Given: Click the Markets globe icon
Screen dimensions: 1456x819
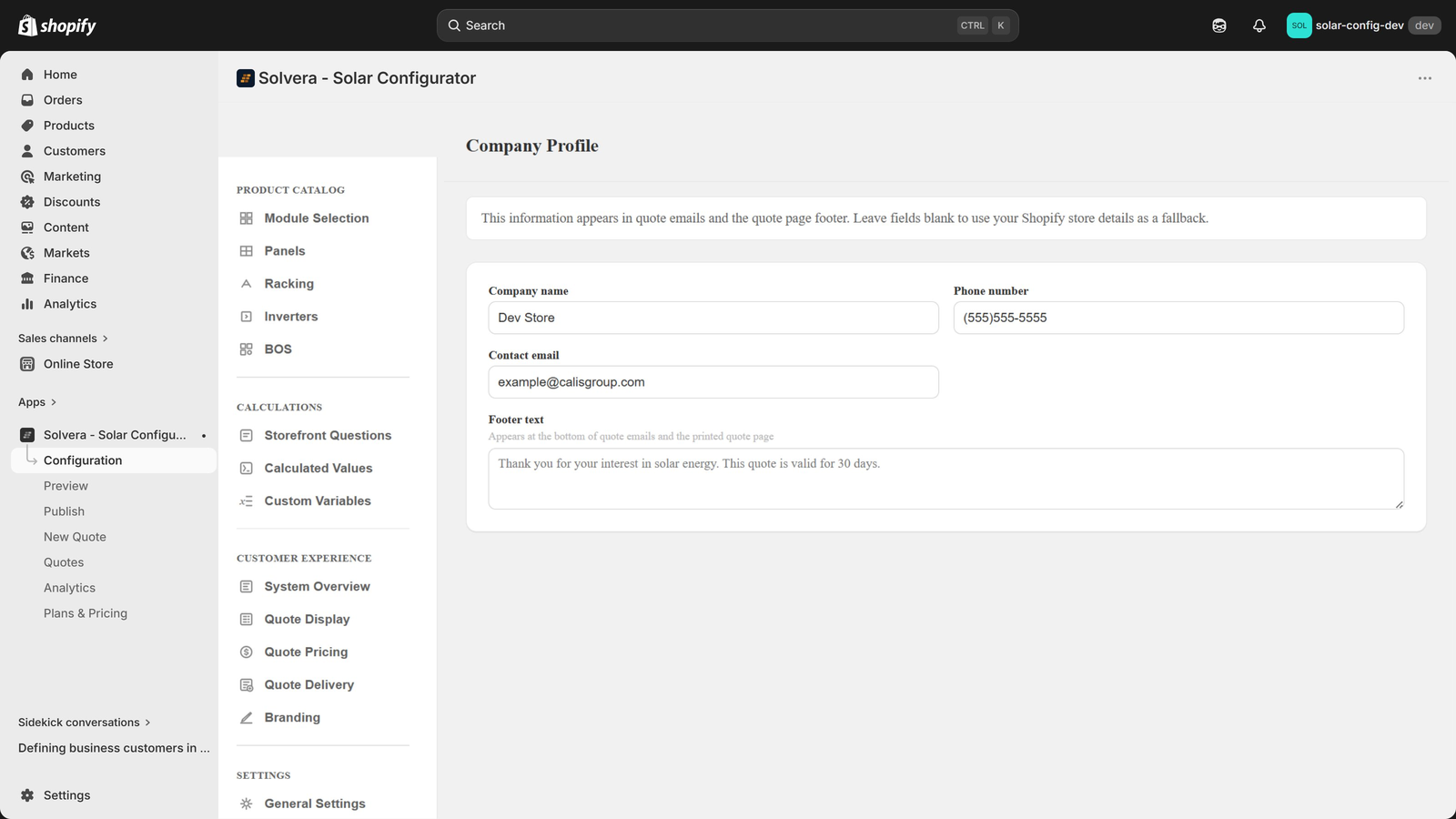Looking at the screenshot, I should pos(27,253).
